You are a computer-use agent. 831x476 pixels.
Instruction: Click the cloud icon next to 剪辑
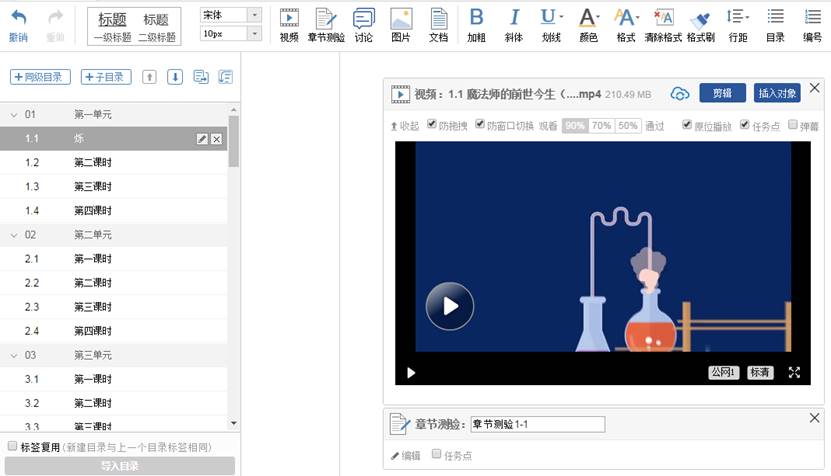680,94
